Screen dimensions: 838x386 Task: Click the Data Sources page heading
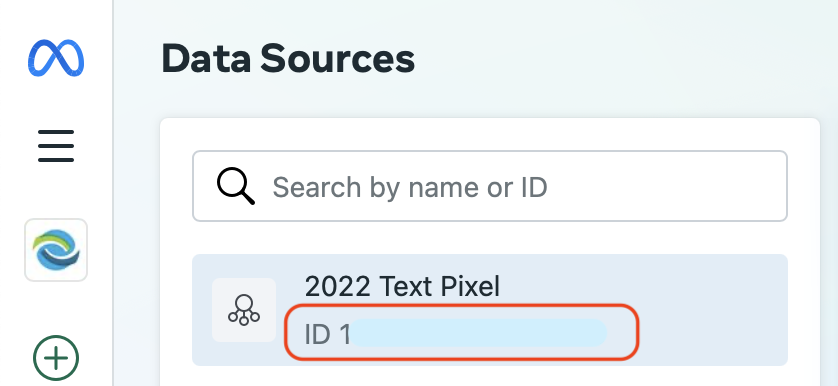288,59
